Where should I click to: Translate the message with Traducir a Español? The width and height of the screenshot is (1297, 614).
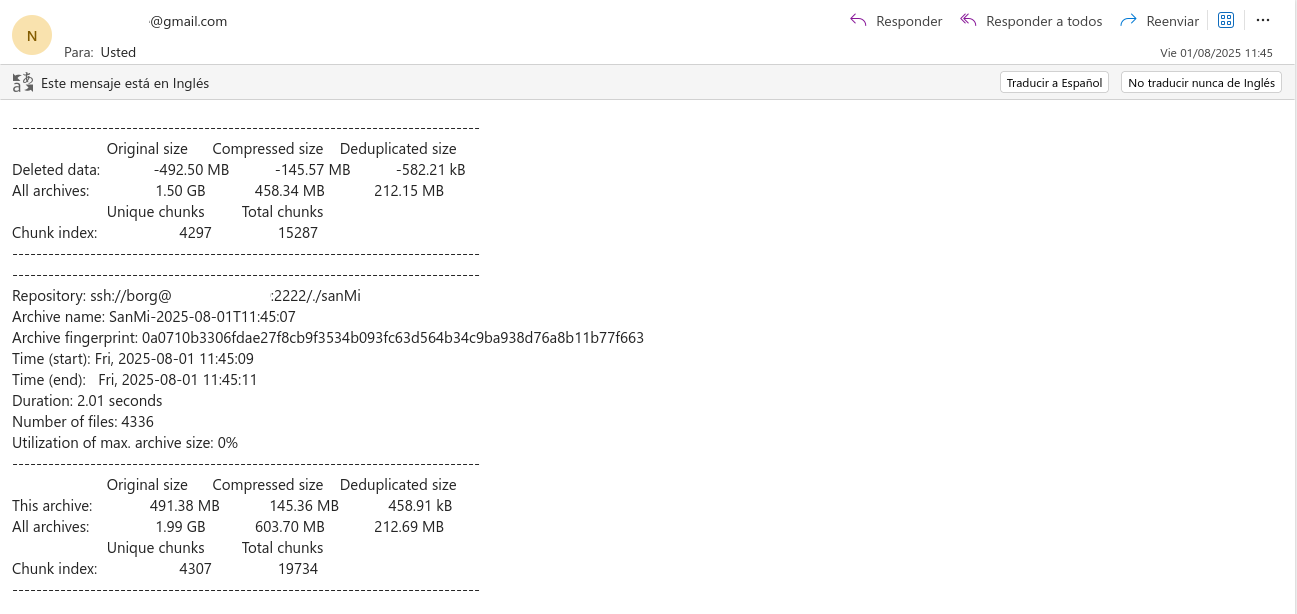1054,83
